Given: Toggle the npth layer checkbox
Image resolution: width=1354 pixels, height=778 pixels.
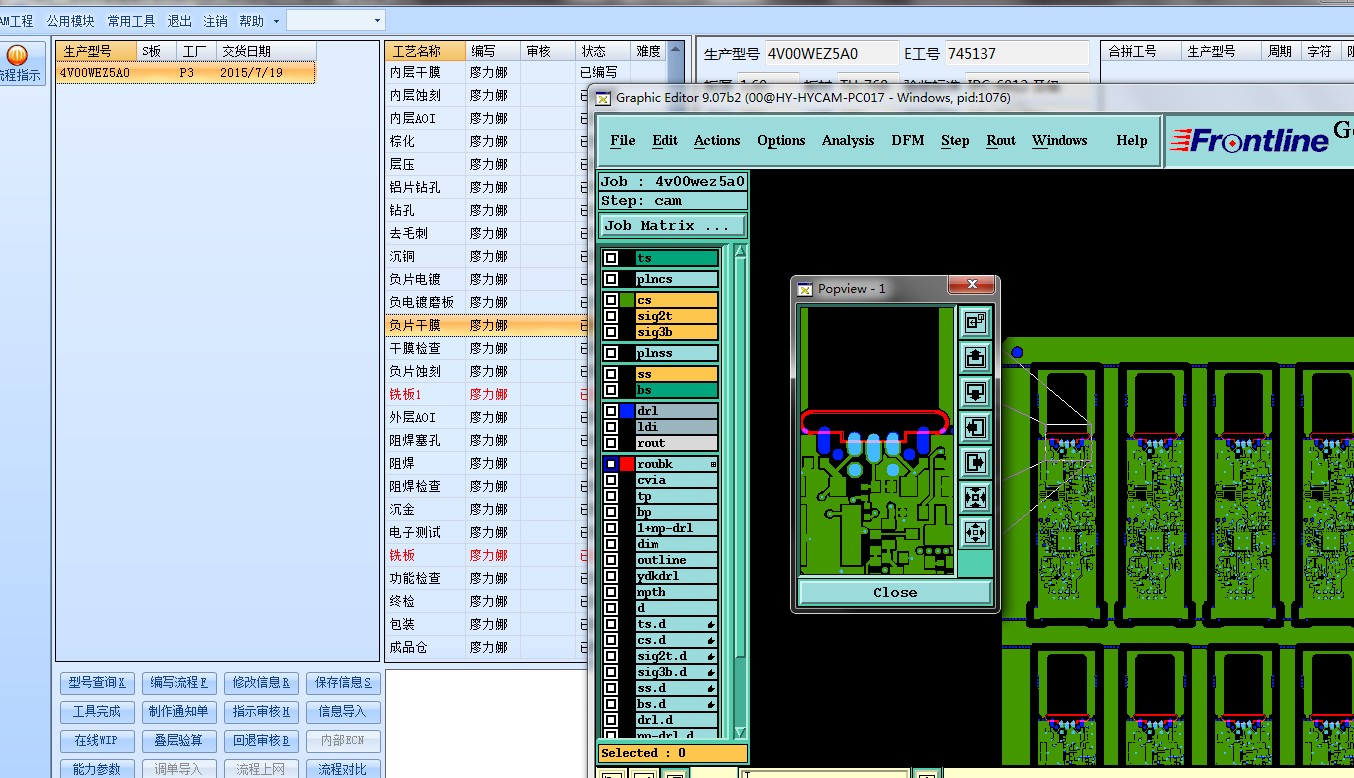Looking at the screenshot, I should [611, 592].
